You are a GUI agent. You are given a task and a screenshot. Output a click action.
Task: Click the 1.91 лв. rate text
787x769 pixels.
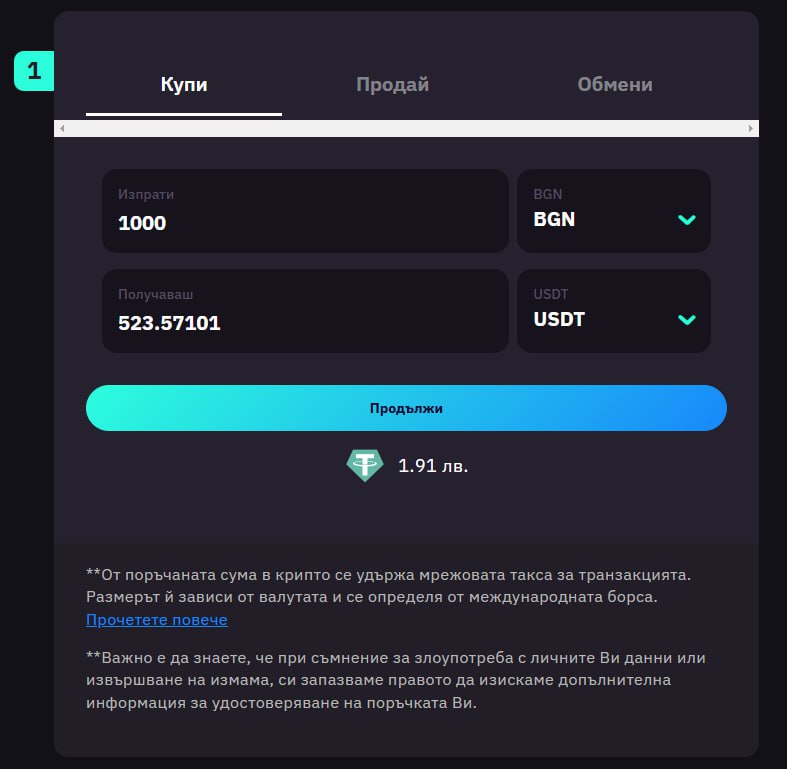click(x=433, y=466)
